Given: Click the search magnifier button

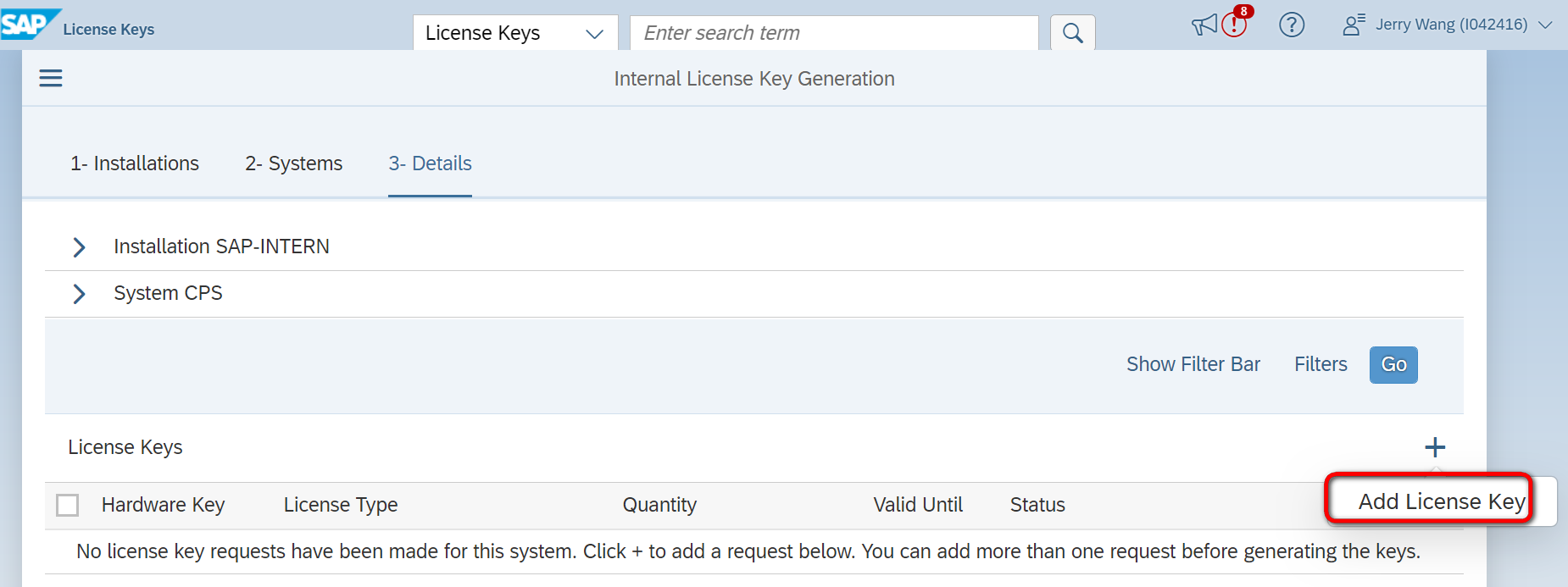Looking at the screenshot, I should pyautogui.click(x=1072, y=33).
